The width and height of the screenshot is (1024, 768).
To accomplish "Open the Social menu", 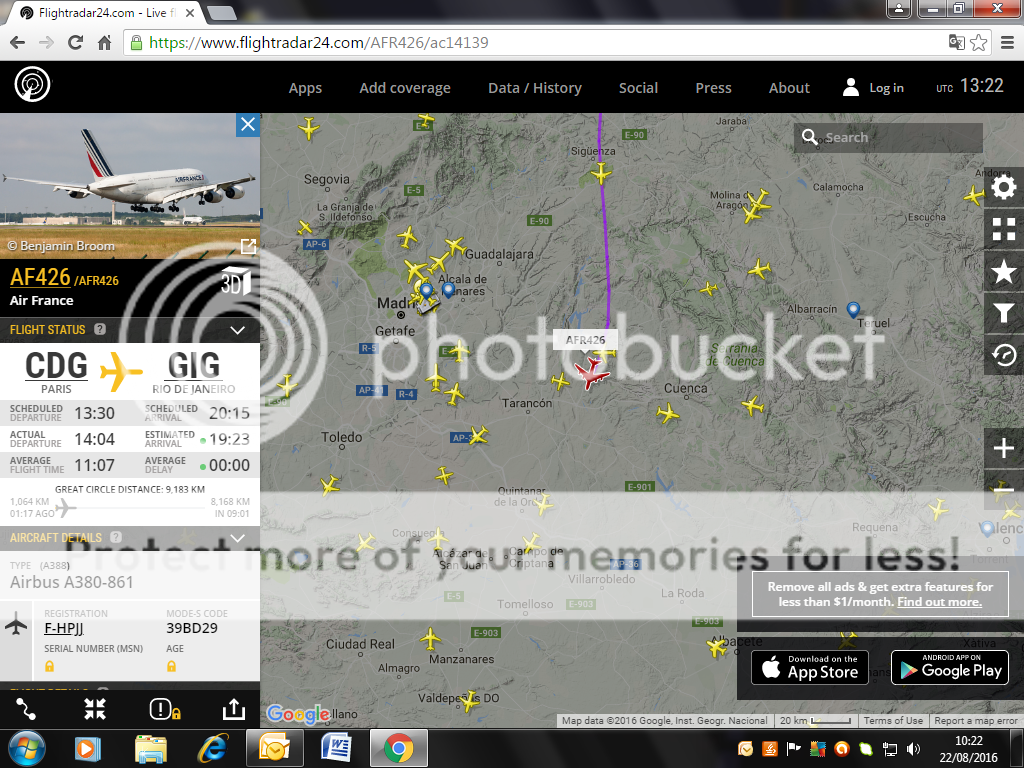I will pos(638,88).
